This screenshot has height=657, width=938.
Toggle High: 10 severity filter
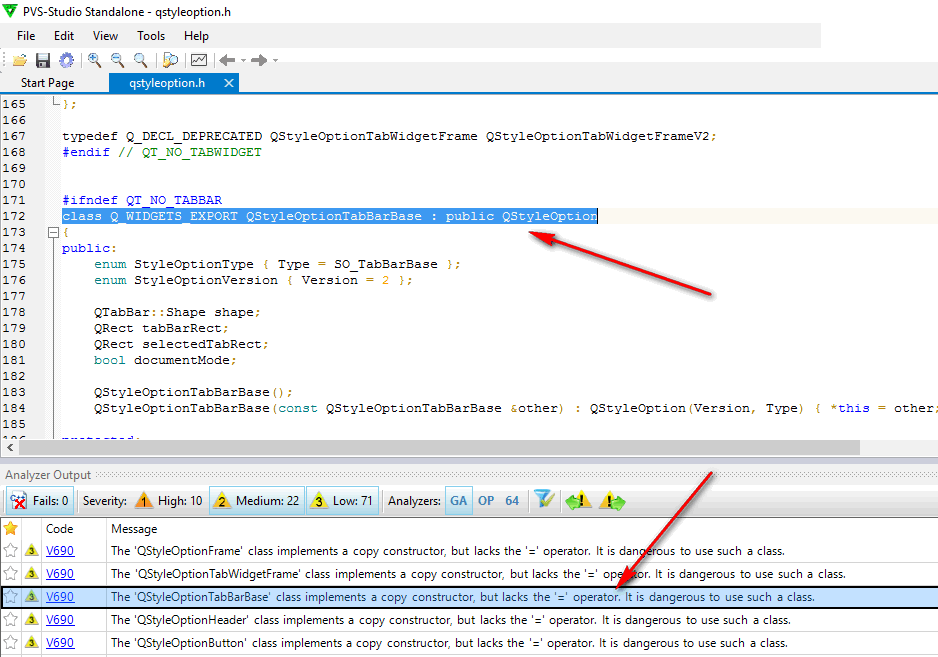(x=169, y=501)
